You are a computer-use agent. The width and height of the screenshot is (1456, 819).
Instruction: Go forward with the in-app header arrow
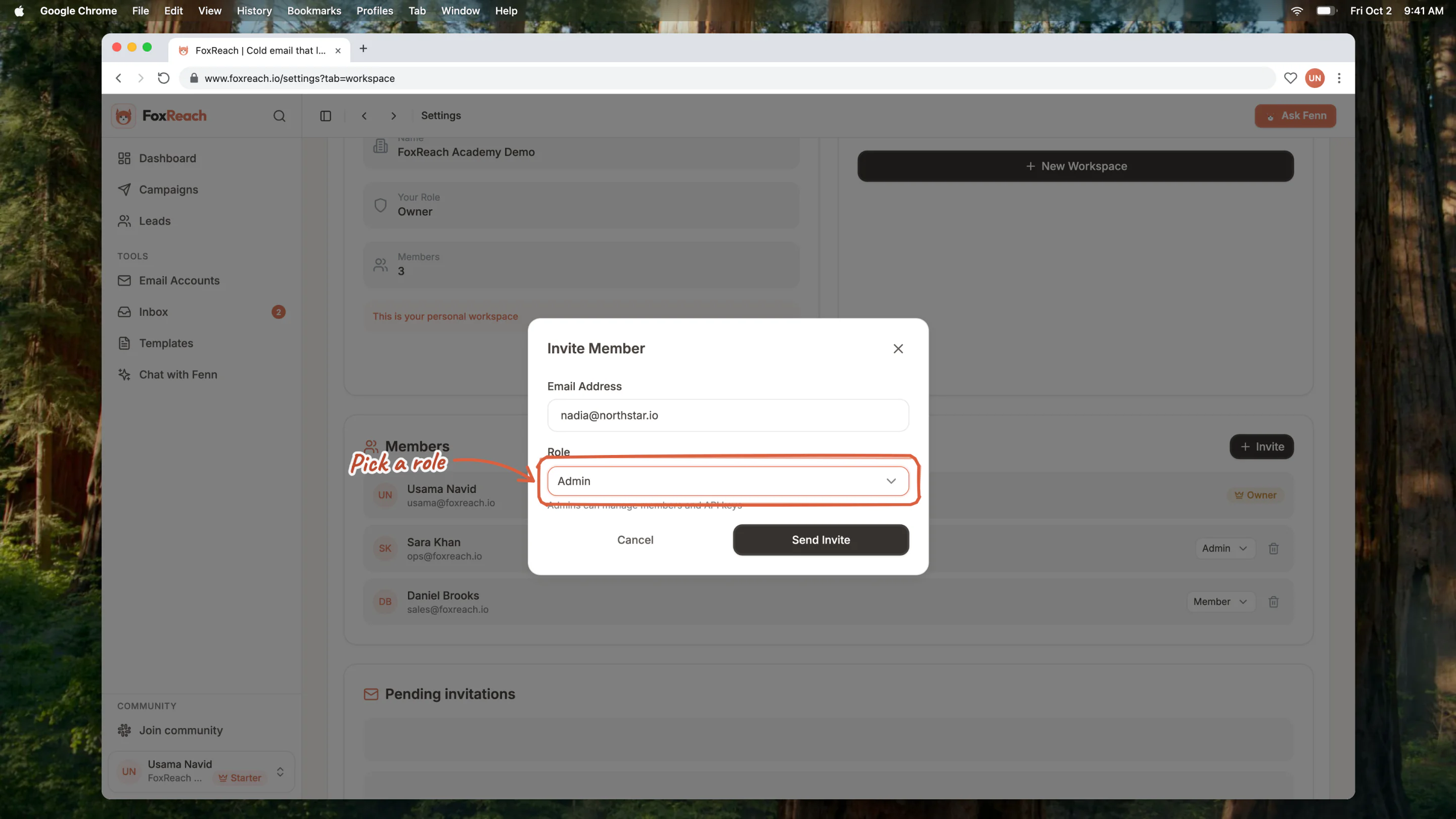click(394, 116)
